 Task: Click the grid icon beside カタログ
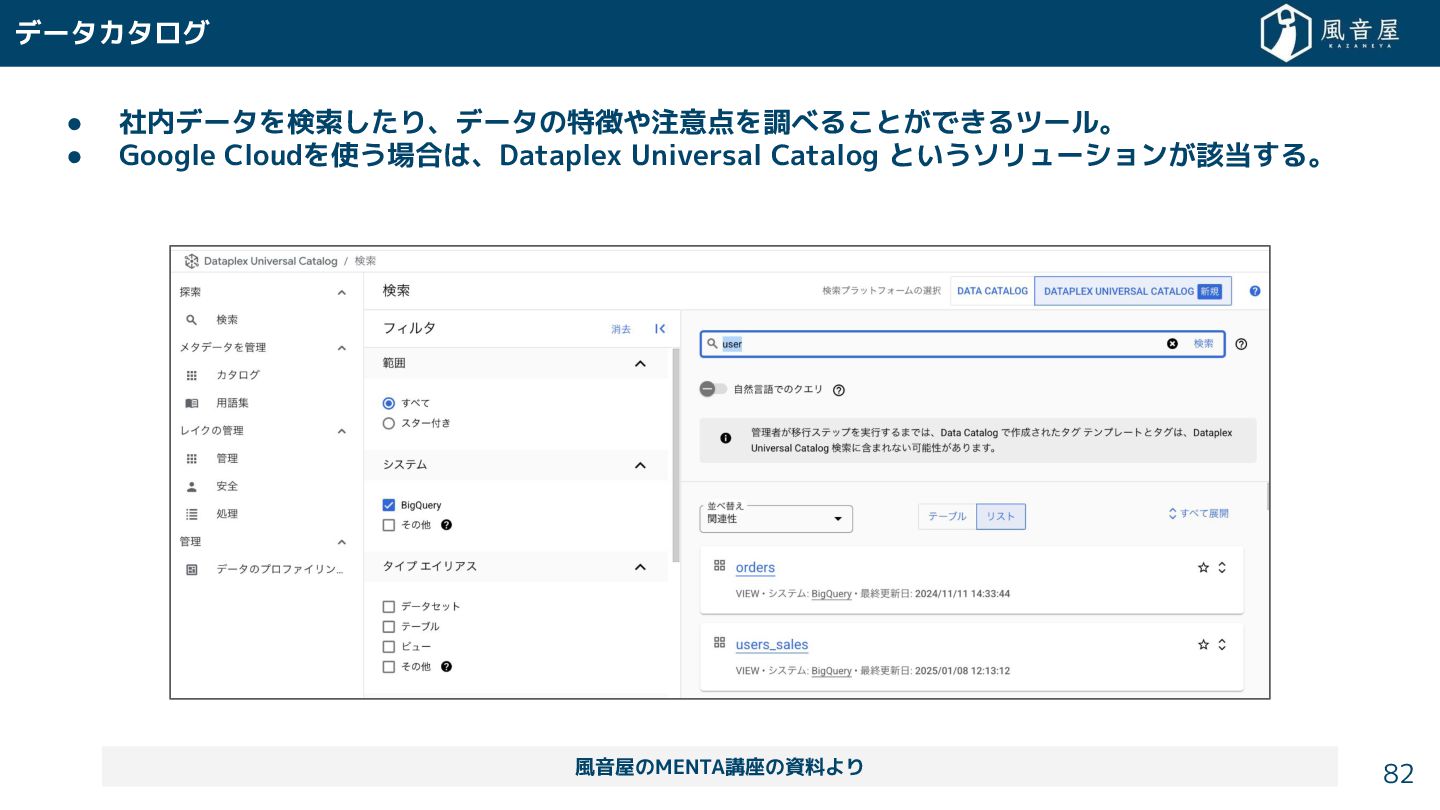pos(192,375)
